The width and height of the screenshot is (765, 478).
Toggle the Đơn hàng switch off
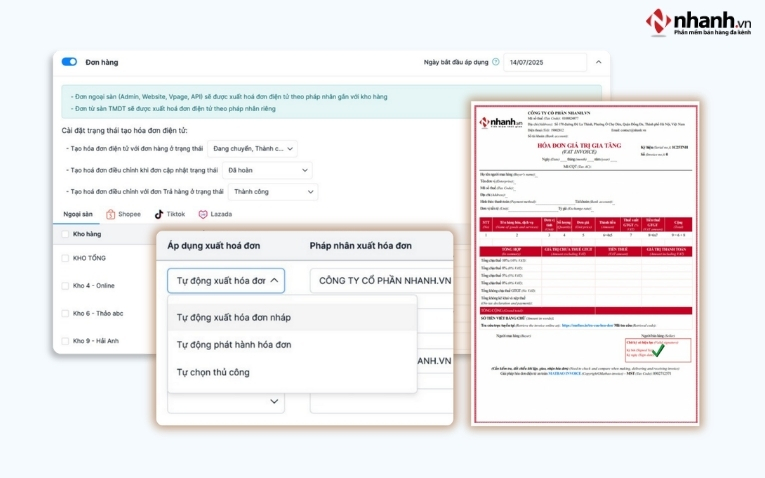click(x=69, y=62)
